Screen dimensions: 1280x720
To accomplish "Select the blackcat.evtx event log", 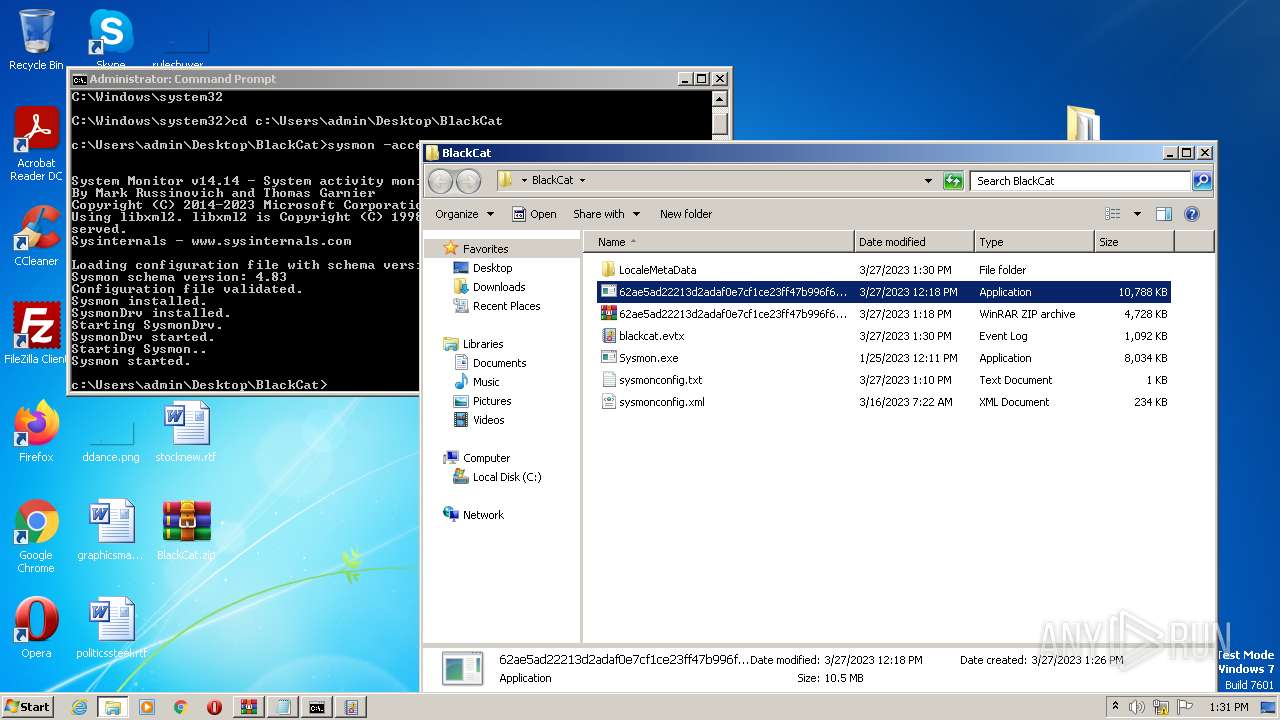I will (883, 336).
